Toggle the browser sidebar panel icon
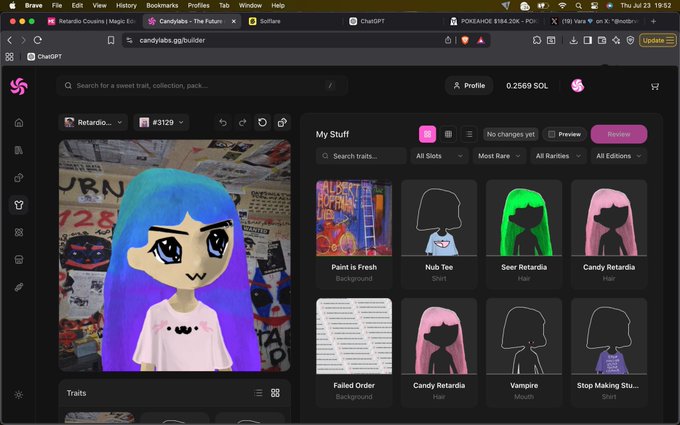Image resolution: width=680 pixels, height=425 pixels. (x=588, y=40)
